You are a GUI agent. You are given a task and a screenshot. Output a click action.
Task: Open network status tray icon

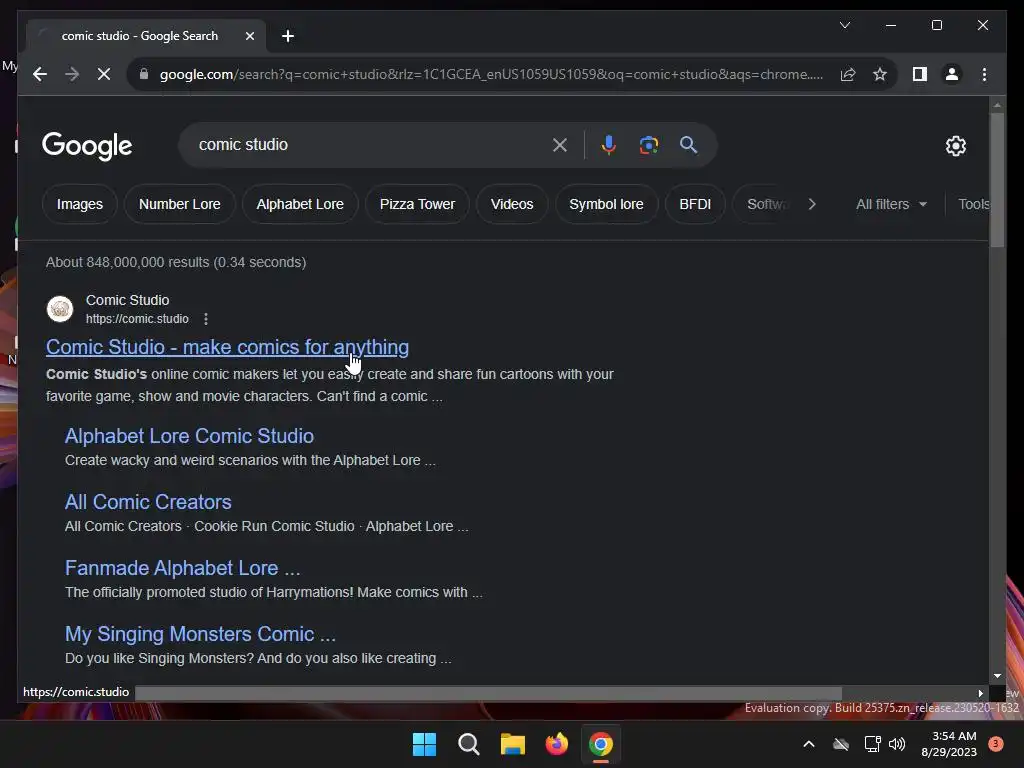tap(872, 744)
